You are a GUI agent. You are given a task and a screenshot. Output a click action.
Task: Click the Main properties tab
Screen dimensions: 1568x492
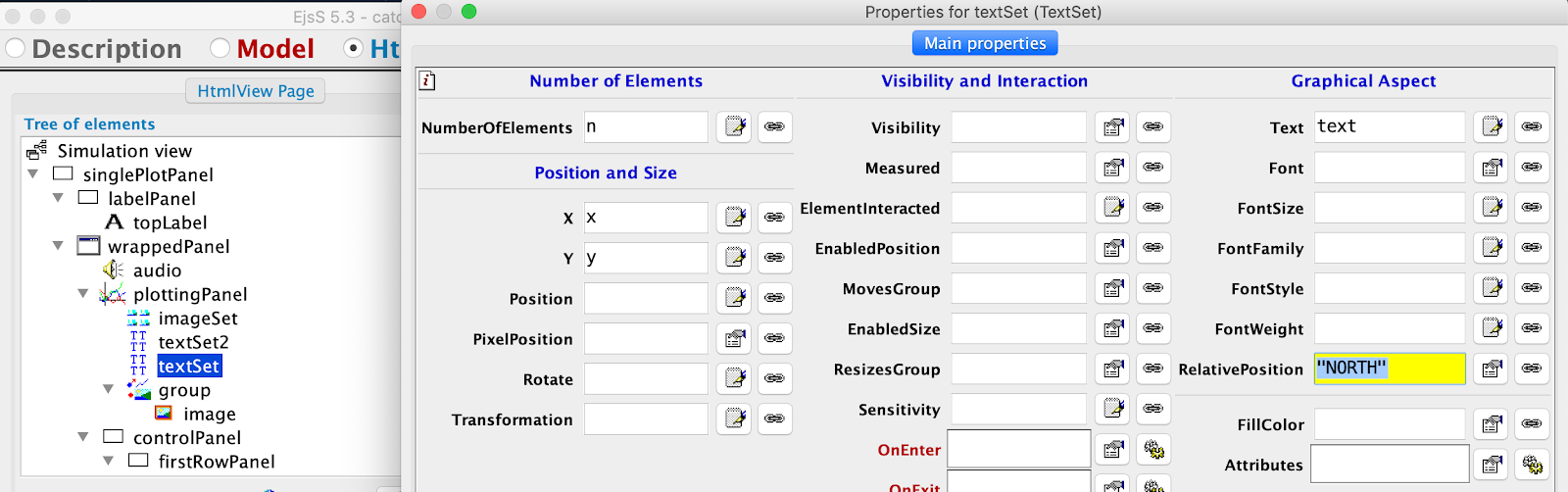(x=985, y=43)
